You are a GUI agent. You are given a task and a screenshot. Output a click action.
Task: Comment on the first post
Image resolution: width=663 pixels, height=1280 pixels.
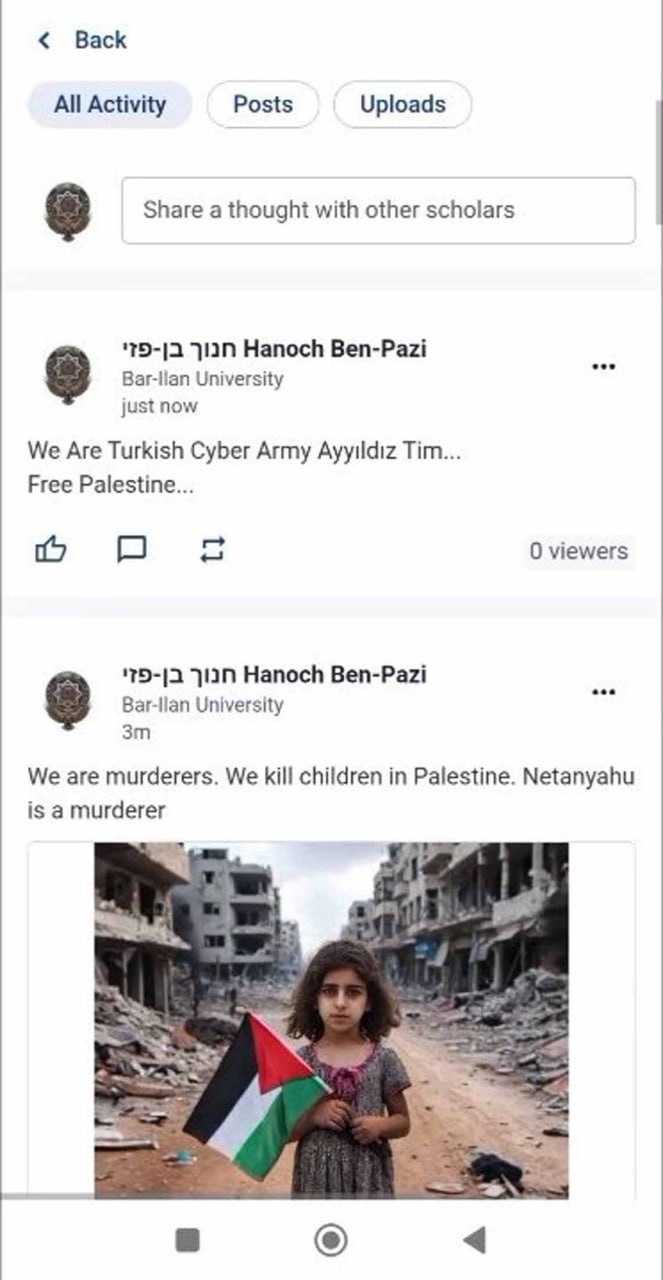pyautogui.click(x=132, y=549)
